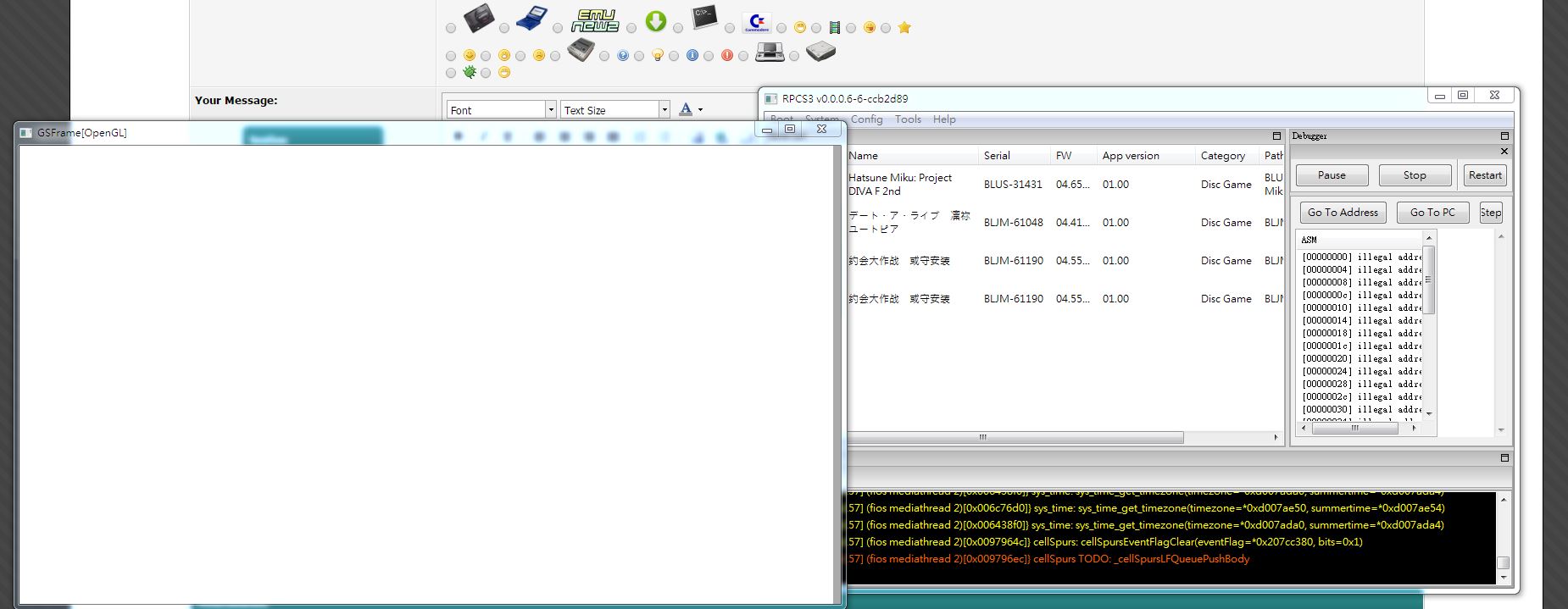Float the Debugger panel using its dock icon
The image size is (1568, 609).
pyautogui.click(x=1504, y=136)
